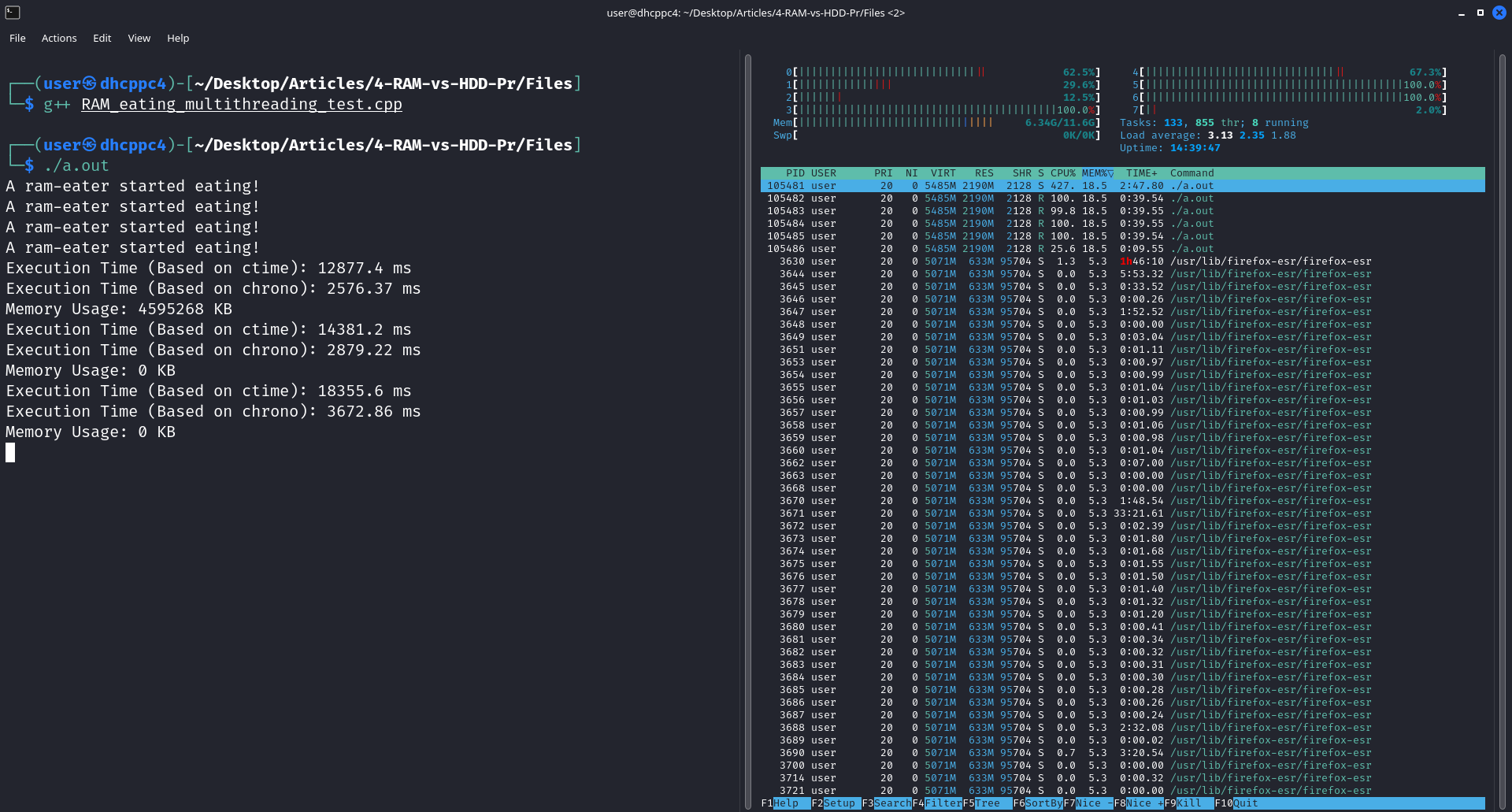Select process row PID 105486
This screenshot has width=1512, height=812.
point(1123,249)
